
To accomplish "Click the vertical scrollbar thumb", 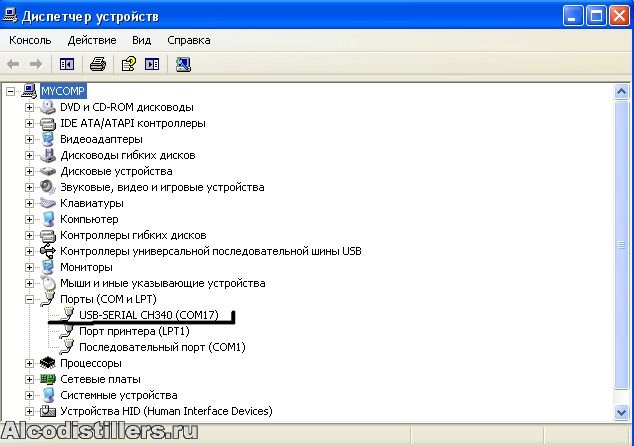I will (621, 245).
